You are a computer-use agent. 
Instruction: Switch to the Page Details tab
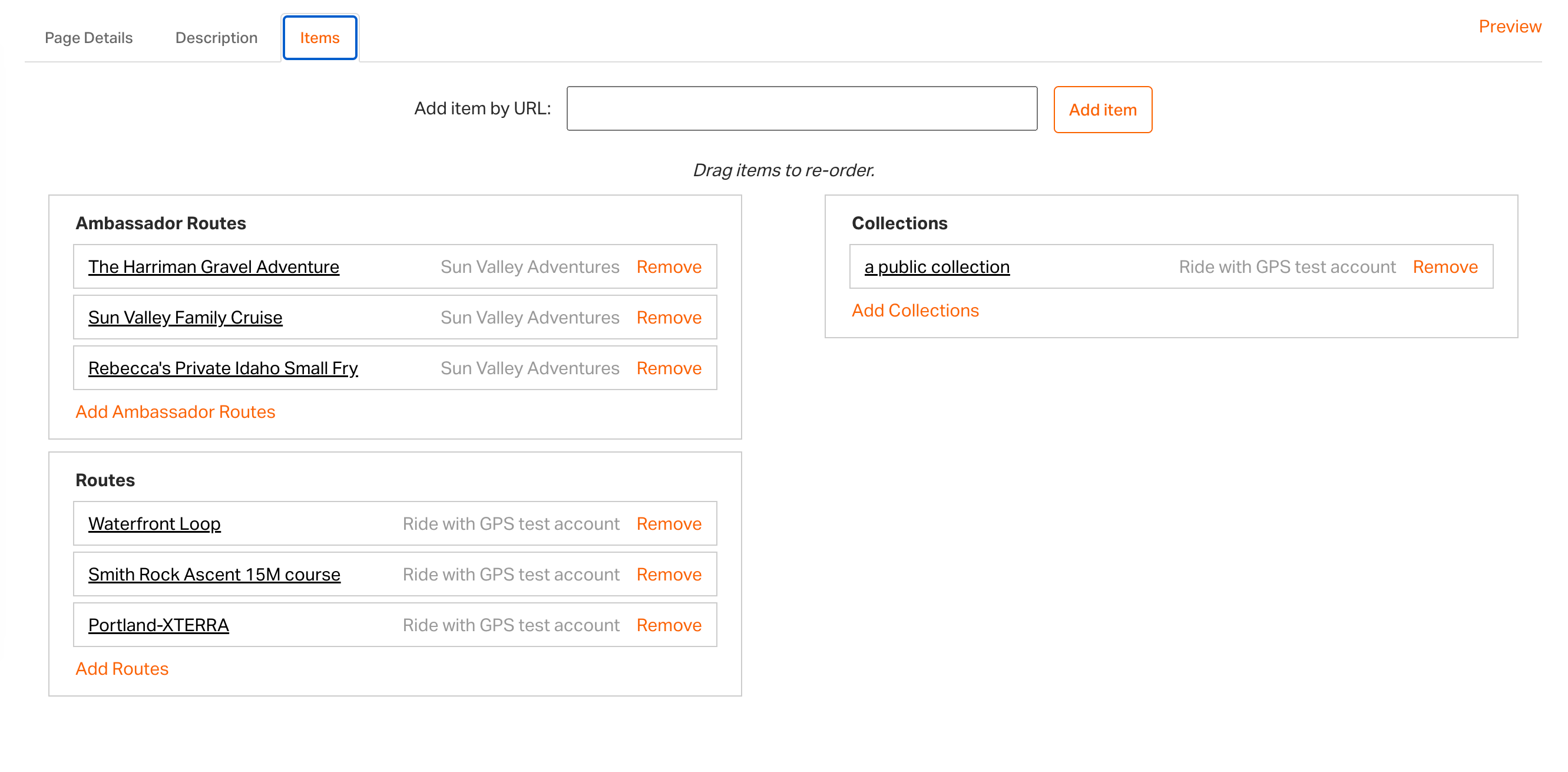click(x=88, y=38)
